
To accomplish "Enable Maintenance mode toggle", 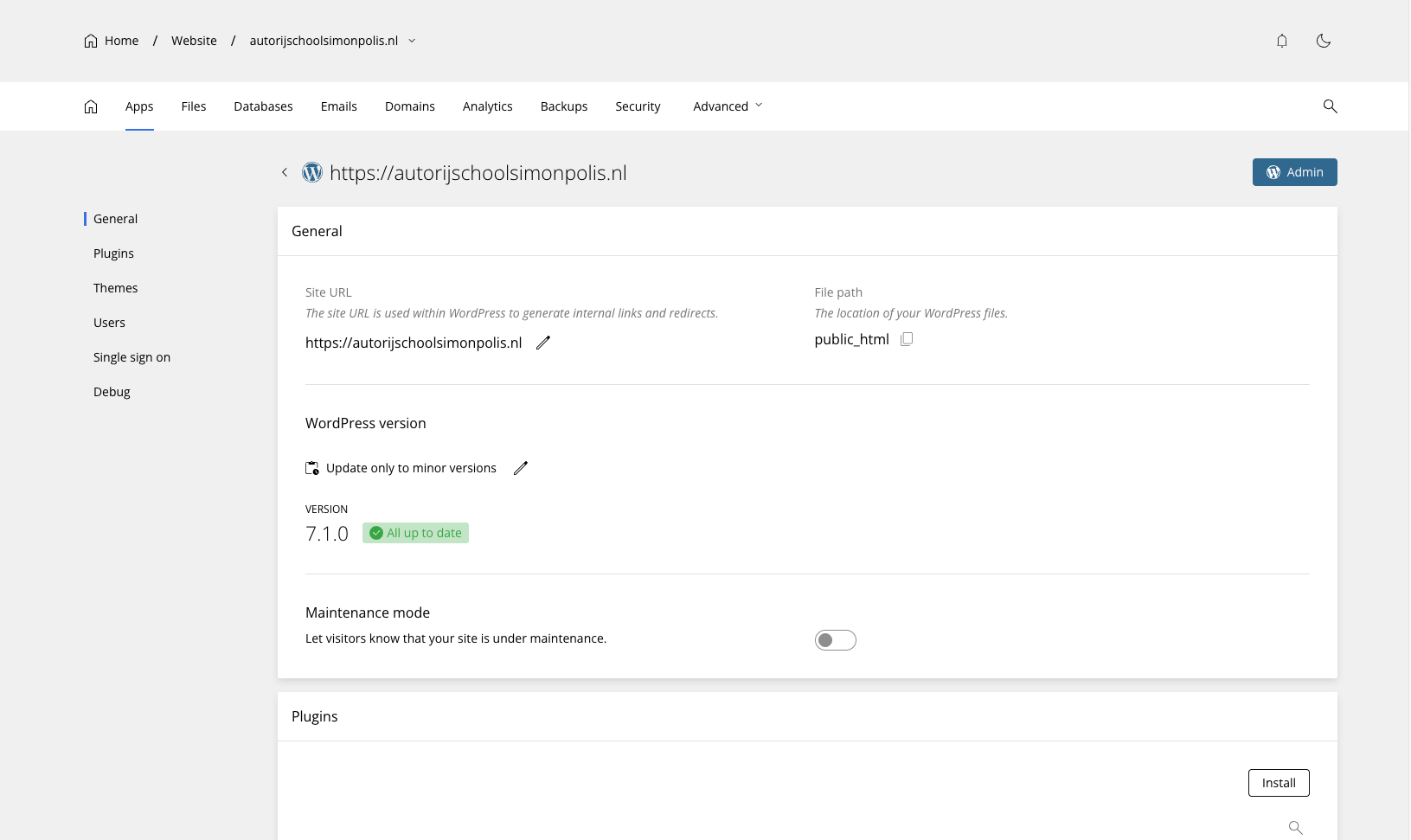I will coord(836,640).
